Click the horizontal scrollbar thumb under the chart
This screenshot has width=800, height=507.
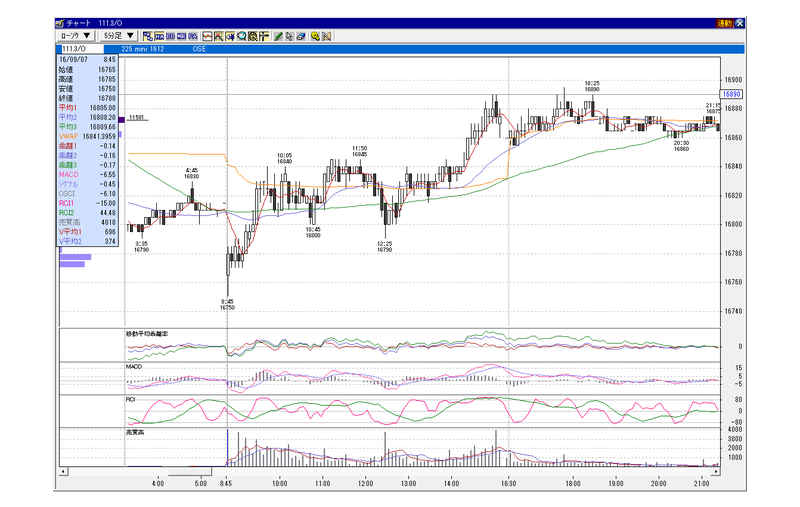[189, 471]
